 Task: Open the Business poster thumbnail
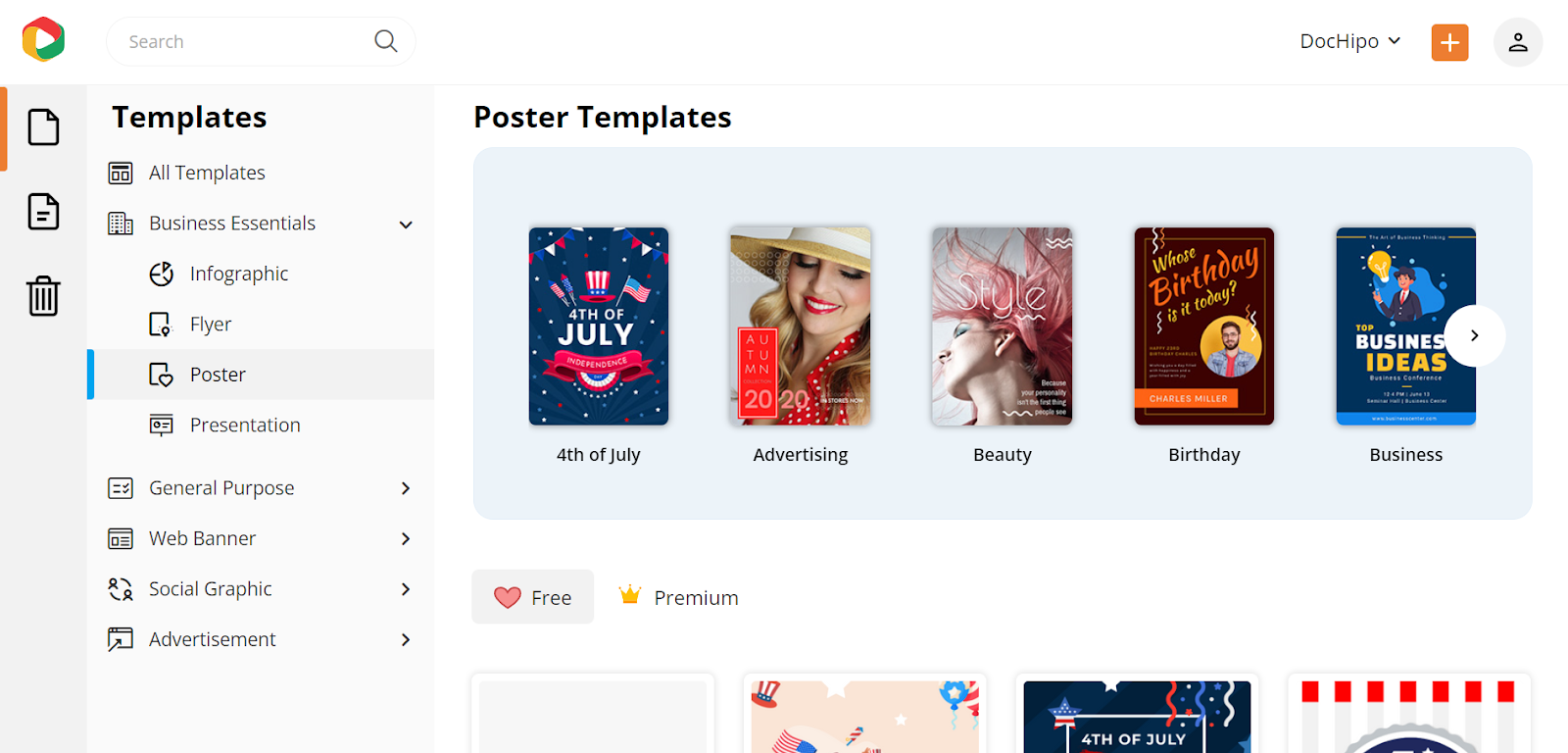1406,326
